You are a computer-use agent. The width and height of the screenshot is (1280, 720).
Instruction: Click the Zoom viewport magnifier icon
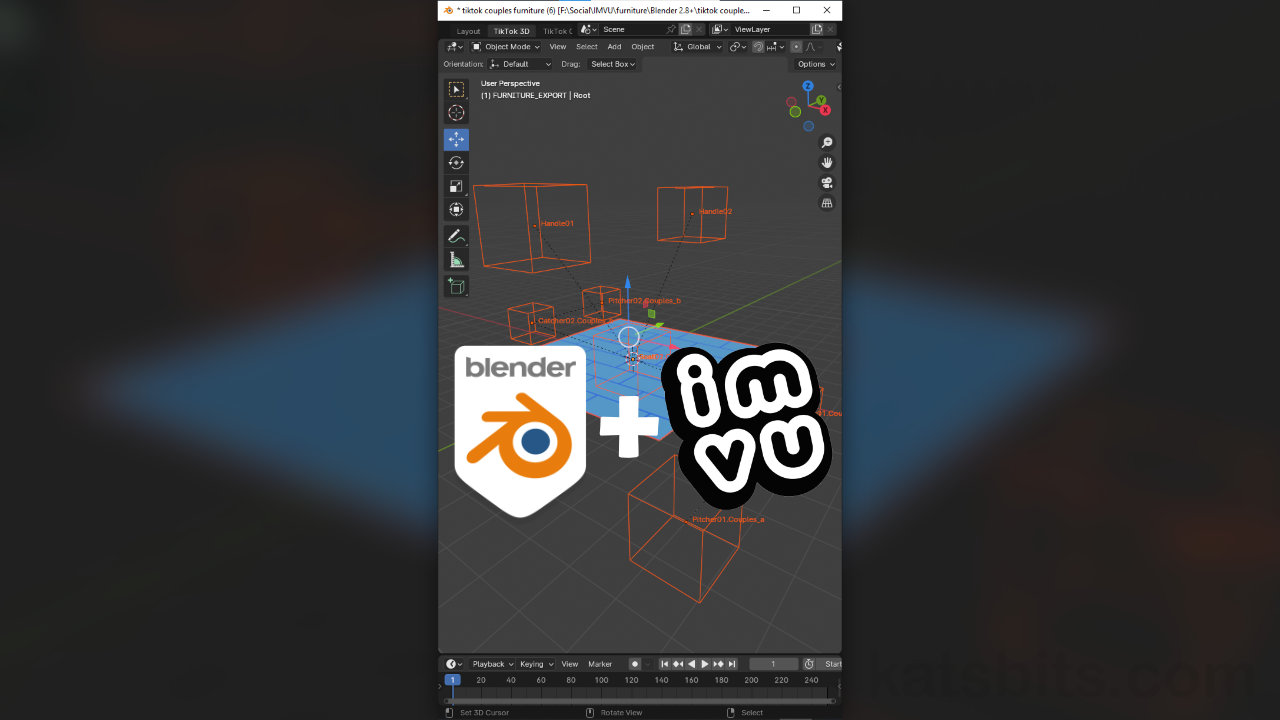pos(827,143)
